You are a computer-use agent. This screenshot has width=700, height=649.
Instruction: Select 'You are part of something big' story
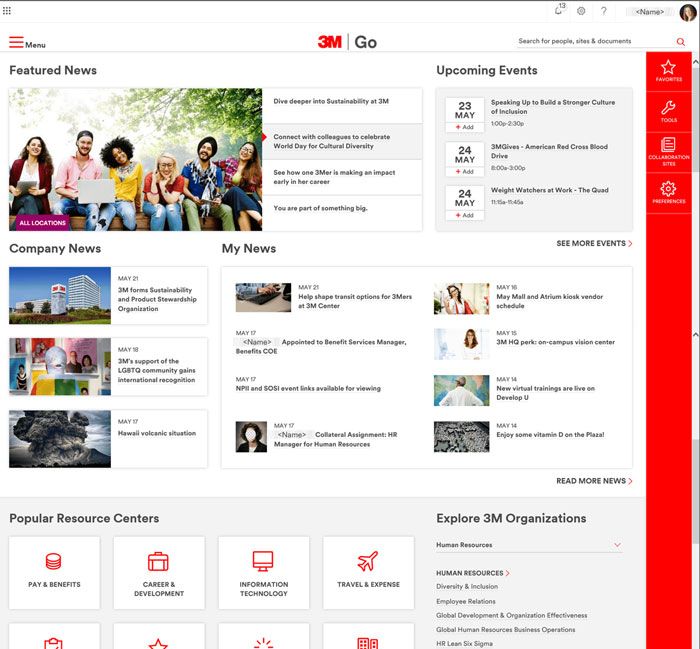click(x=342, y=213)
